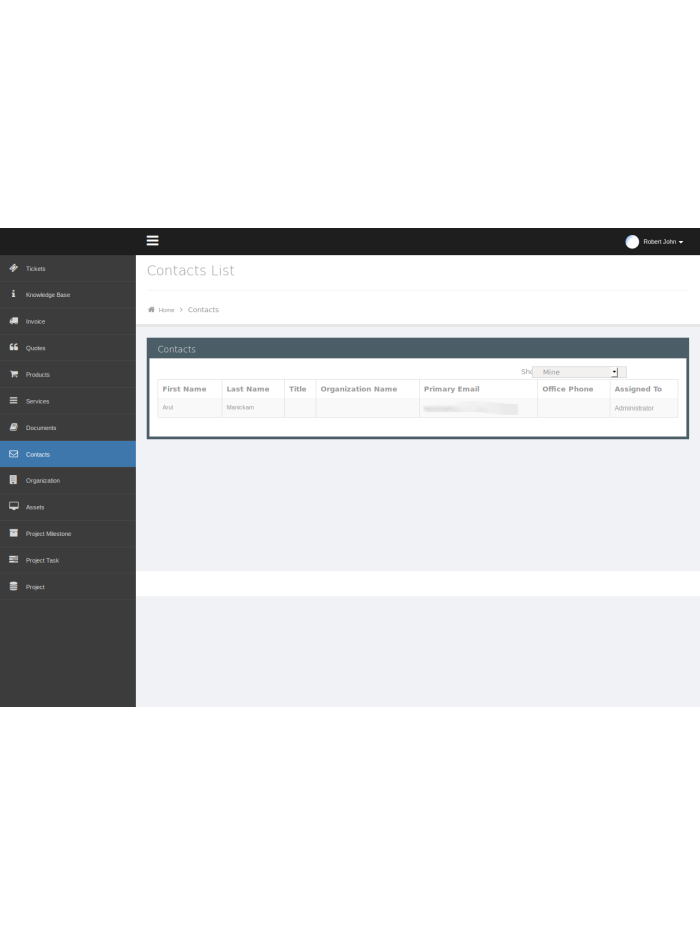Image resolution: width=700 pixels, height=934 pixels.
Task: Open Knowledge Base info icon
Action: 14,294
